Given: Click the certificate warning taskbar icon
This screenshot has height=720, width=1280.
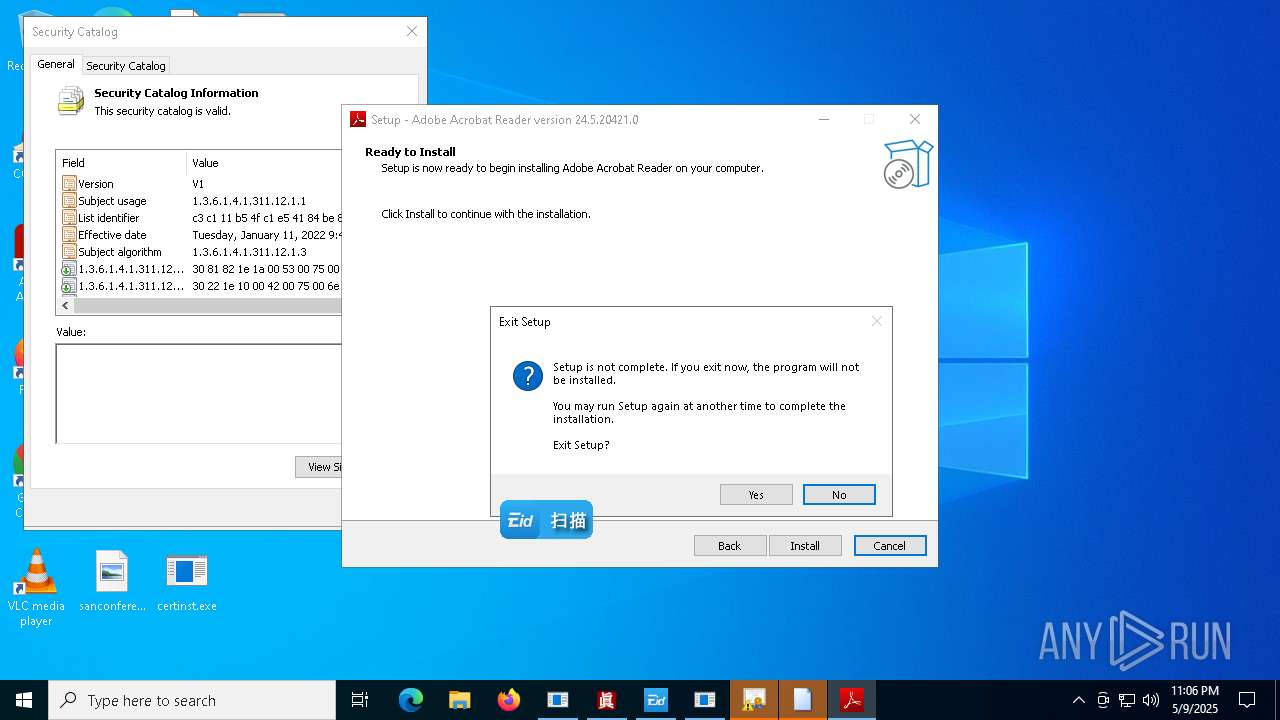Looking at the screenshot, I should point(754,700).
